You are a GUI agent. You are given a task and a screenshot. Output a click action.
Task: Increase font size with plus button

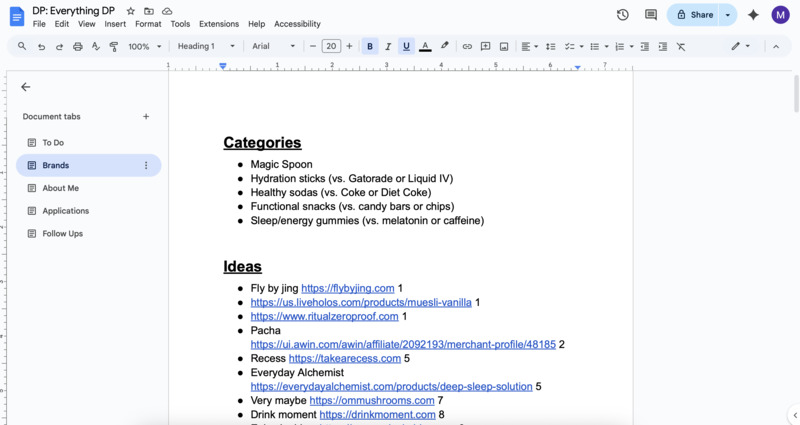pyautogui.click(x=349, y=46)
